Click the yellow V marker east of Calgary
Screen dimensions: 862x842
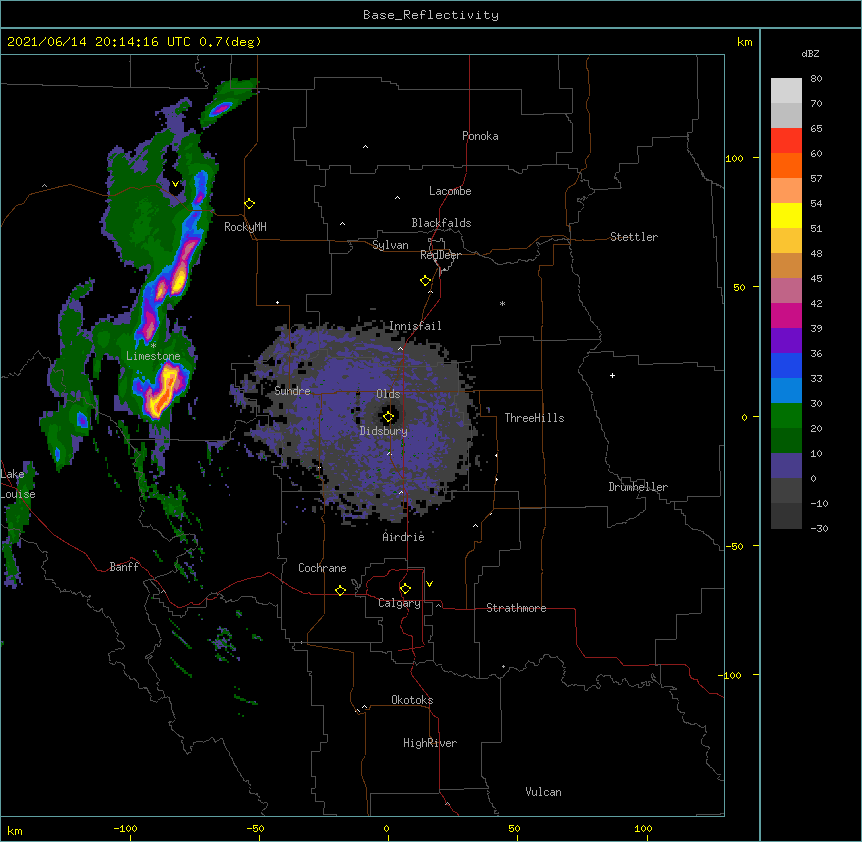(429, 584)
